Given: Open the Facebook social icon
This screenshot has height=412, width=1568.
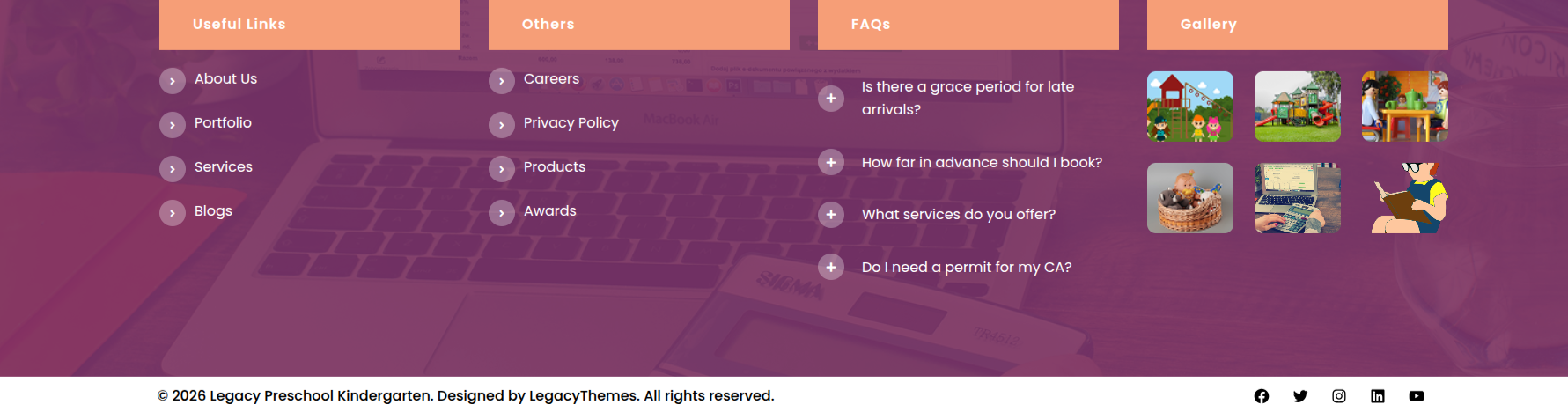Looking at the screenshot, I should (x=1262, y=396).
